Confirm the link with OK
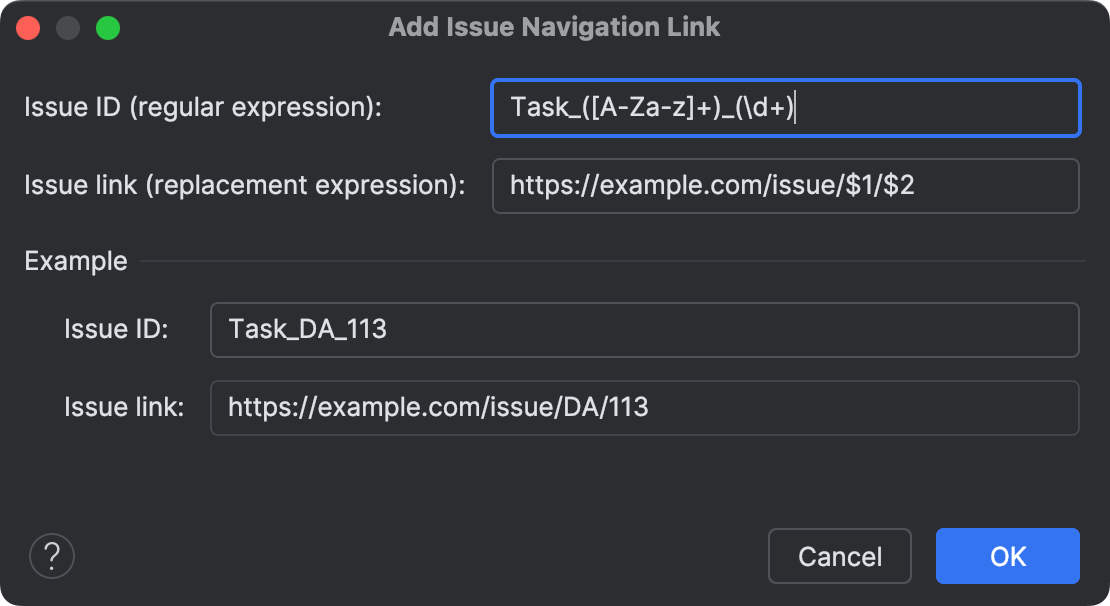This screenshot has width=1110, height=606. [1007, 556]
